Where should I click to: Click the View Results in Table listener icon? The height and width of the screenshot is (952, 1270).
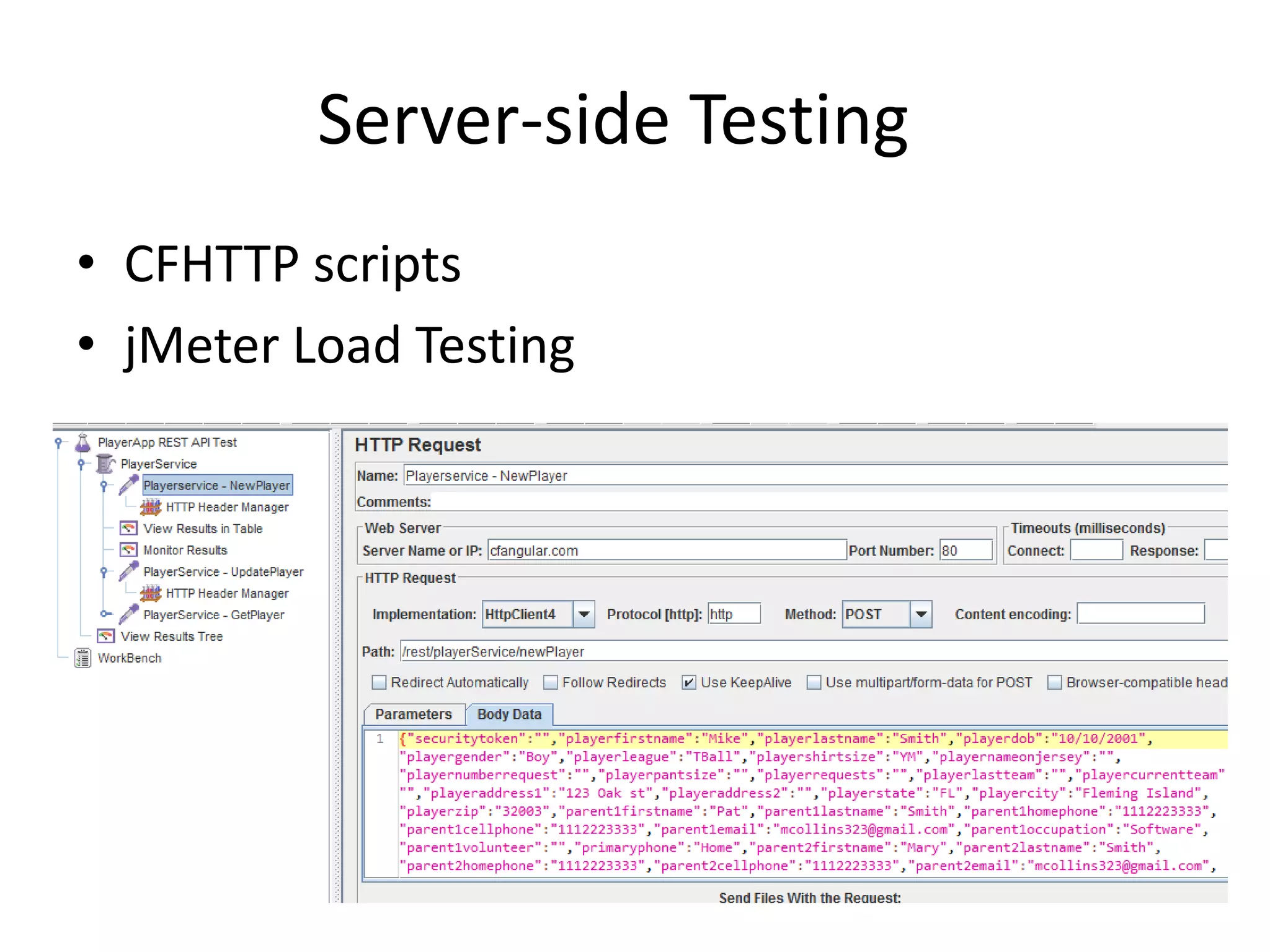128,529
